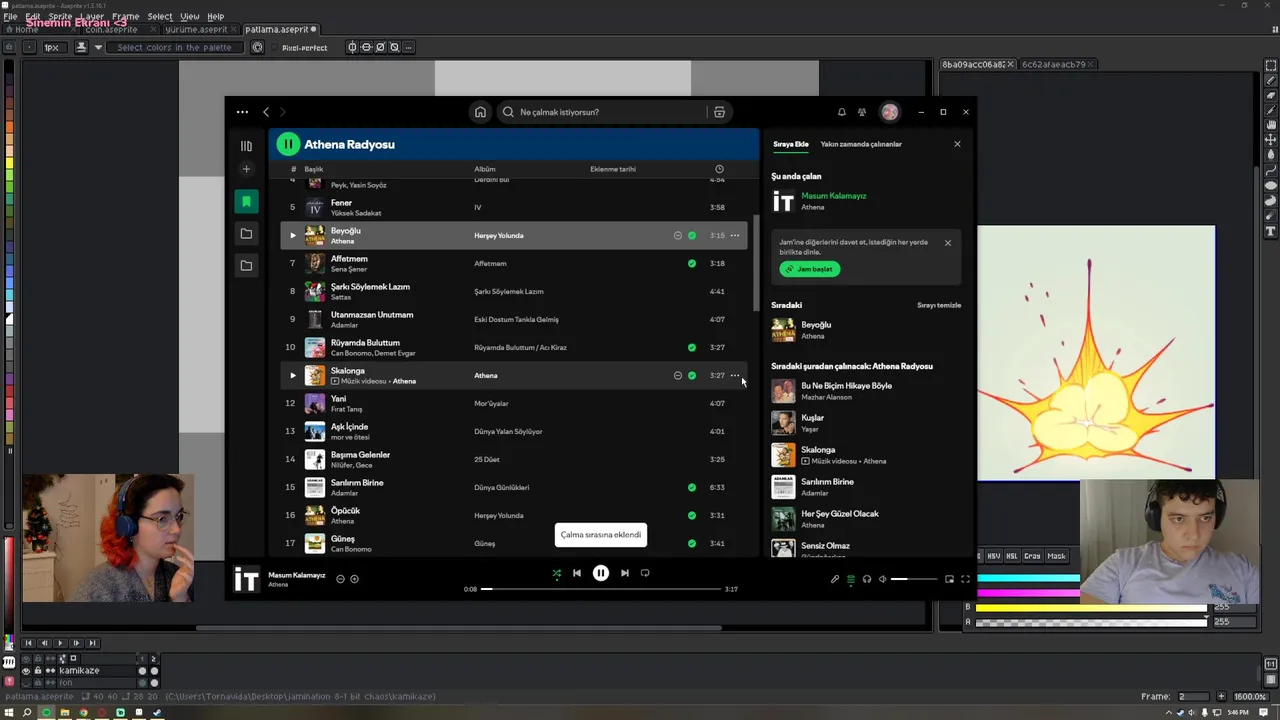The height and width of the screenshot is (720, 1280).
Task: Skip to next track in Spotify
Action: [x=625, y=573]
